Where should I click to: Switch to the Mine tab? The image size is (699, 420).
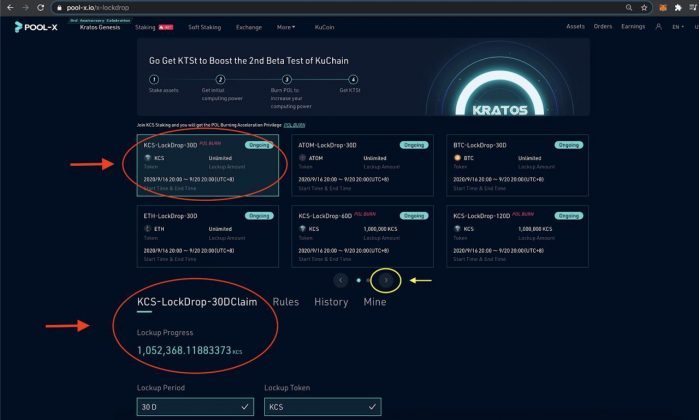point(374,302)
